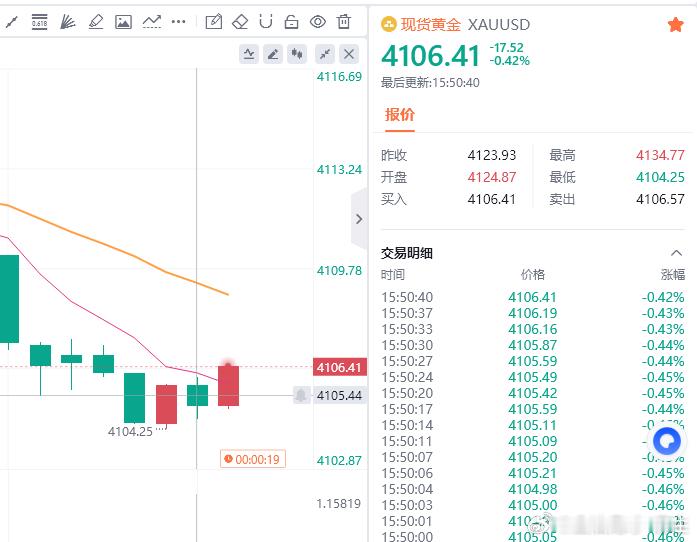697x542 pixels.
Task: Close the chart with the X button
Action: pyautogui.click(x=349, y=54)
